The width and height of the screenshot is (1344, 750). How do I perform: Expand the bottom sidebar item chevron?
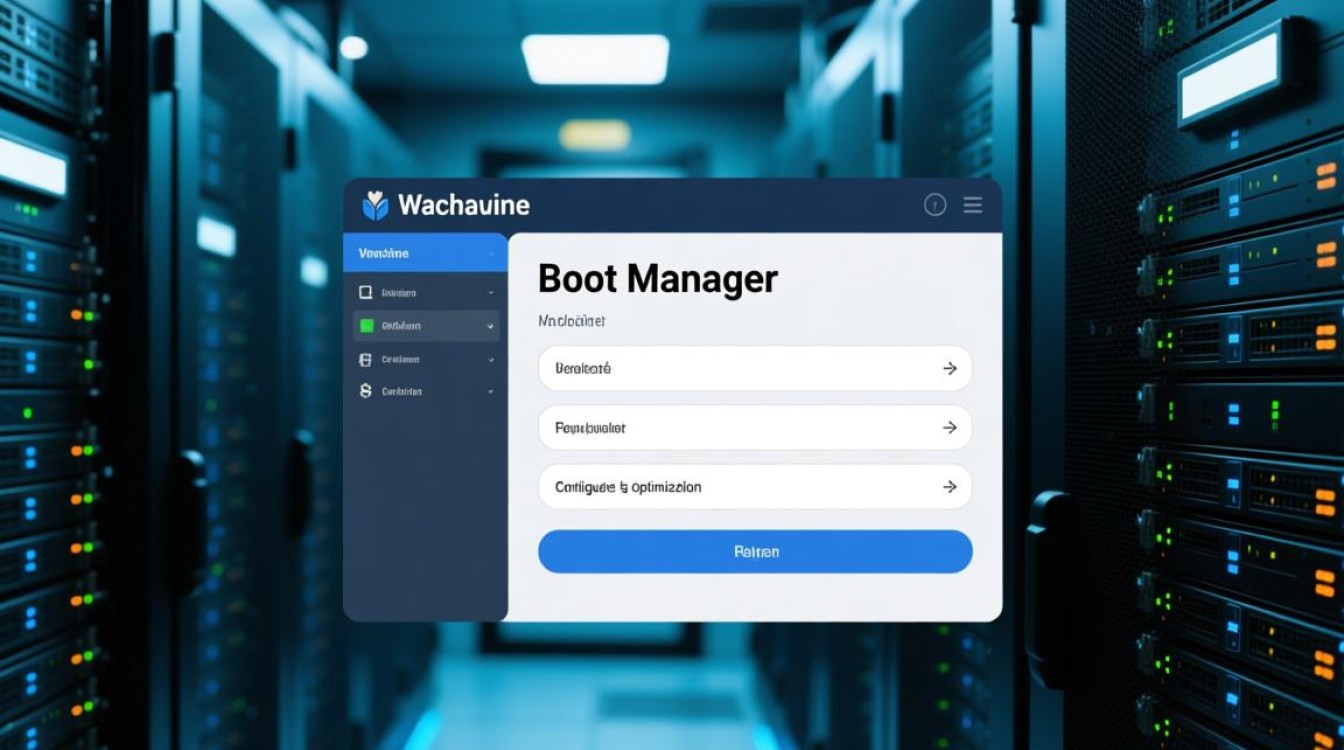[x=489, y=390]
